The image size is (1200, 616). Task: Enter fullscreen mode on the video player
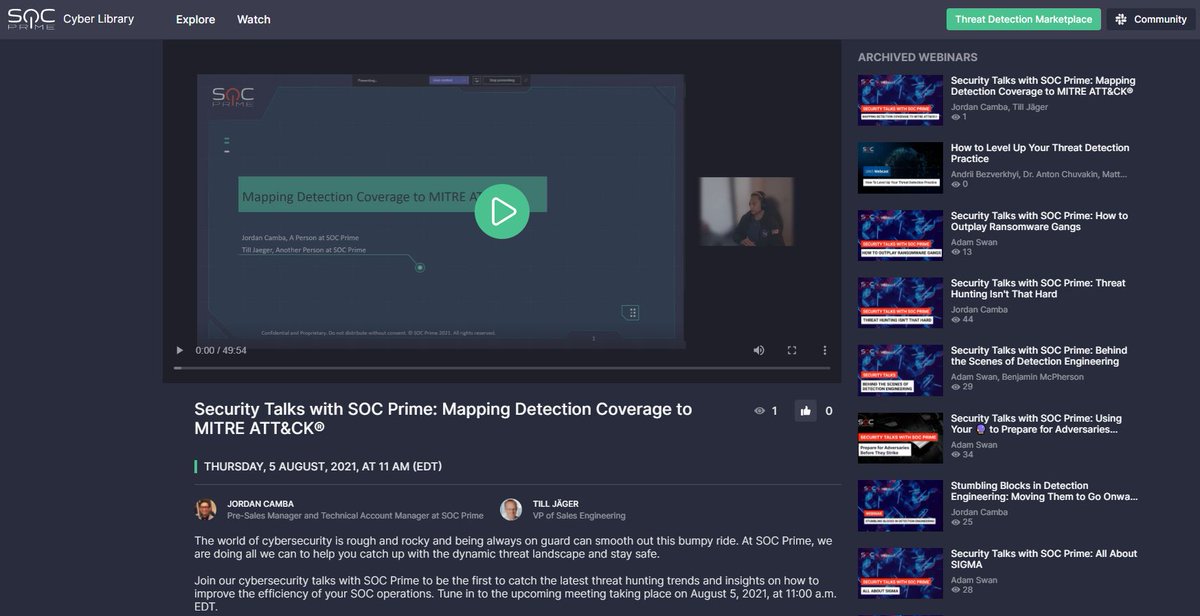(x=792, y=350)
